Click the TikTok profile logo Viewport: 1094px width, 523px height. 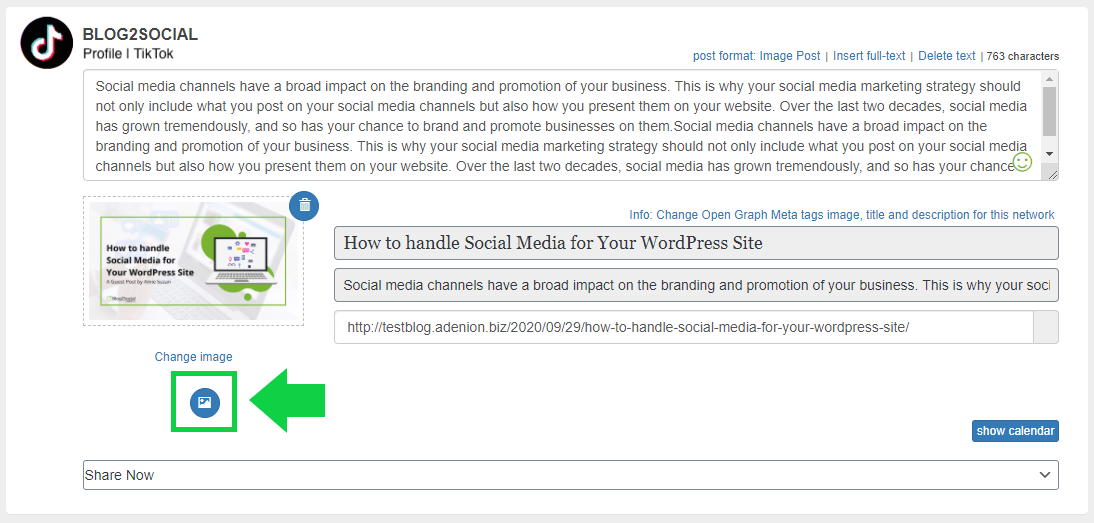(x=47, y=43)
